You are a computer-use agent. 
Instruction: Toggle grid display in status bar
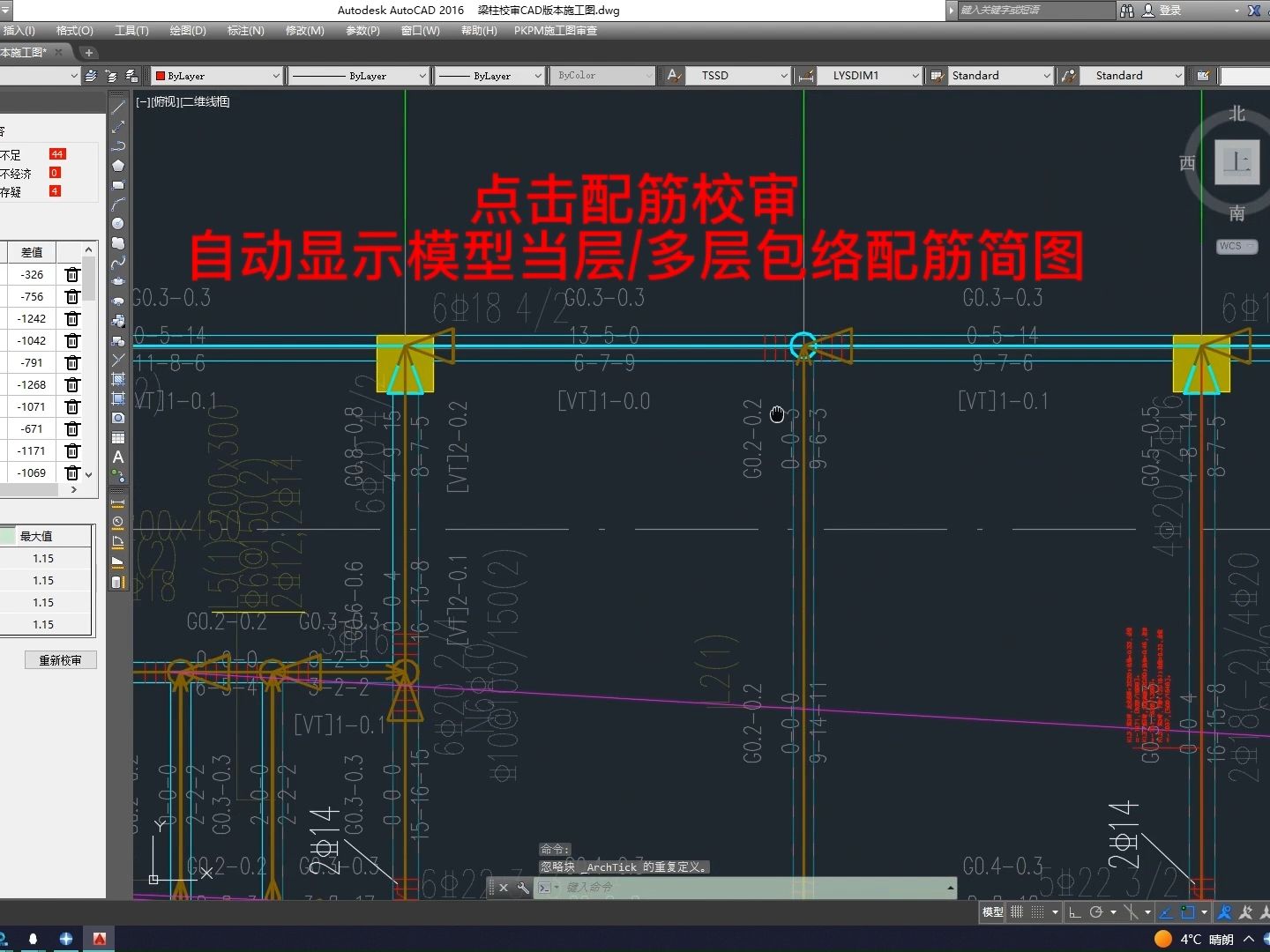(x=1017, y=912)
